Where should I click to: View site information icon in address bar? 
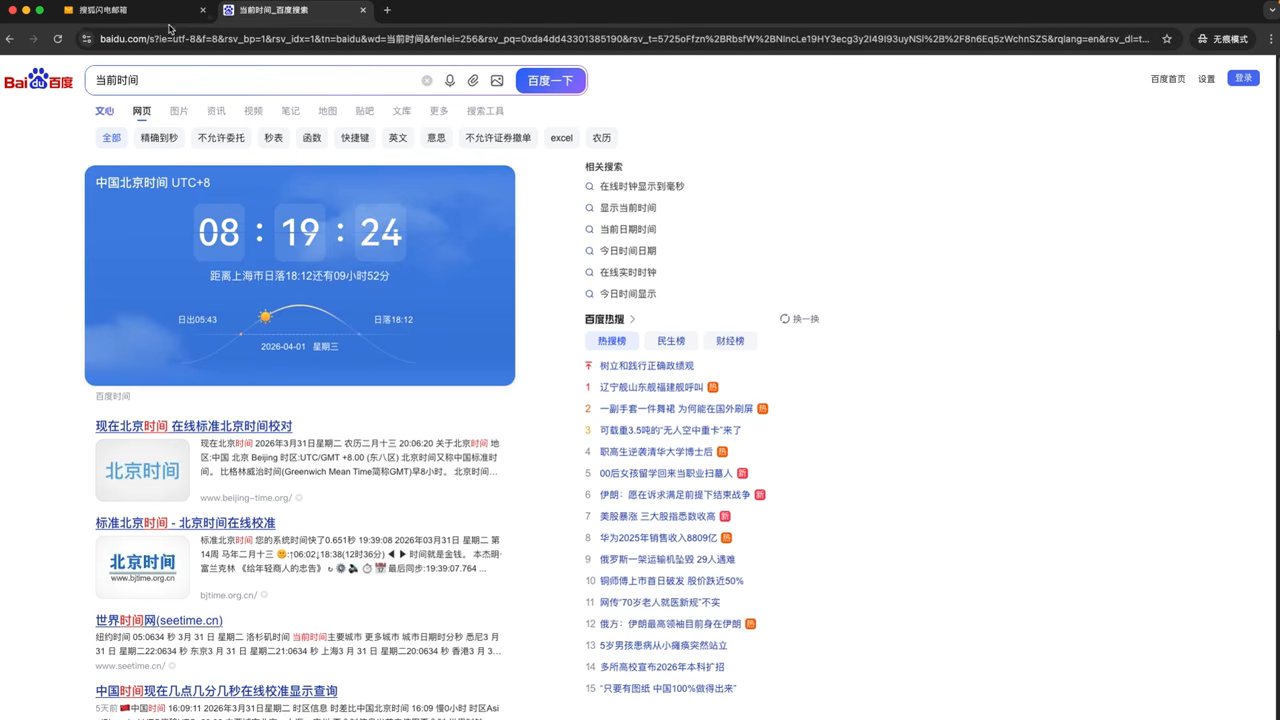87,39
